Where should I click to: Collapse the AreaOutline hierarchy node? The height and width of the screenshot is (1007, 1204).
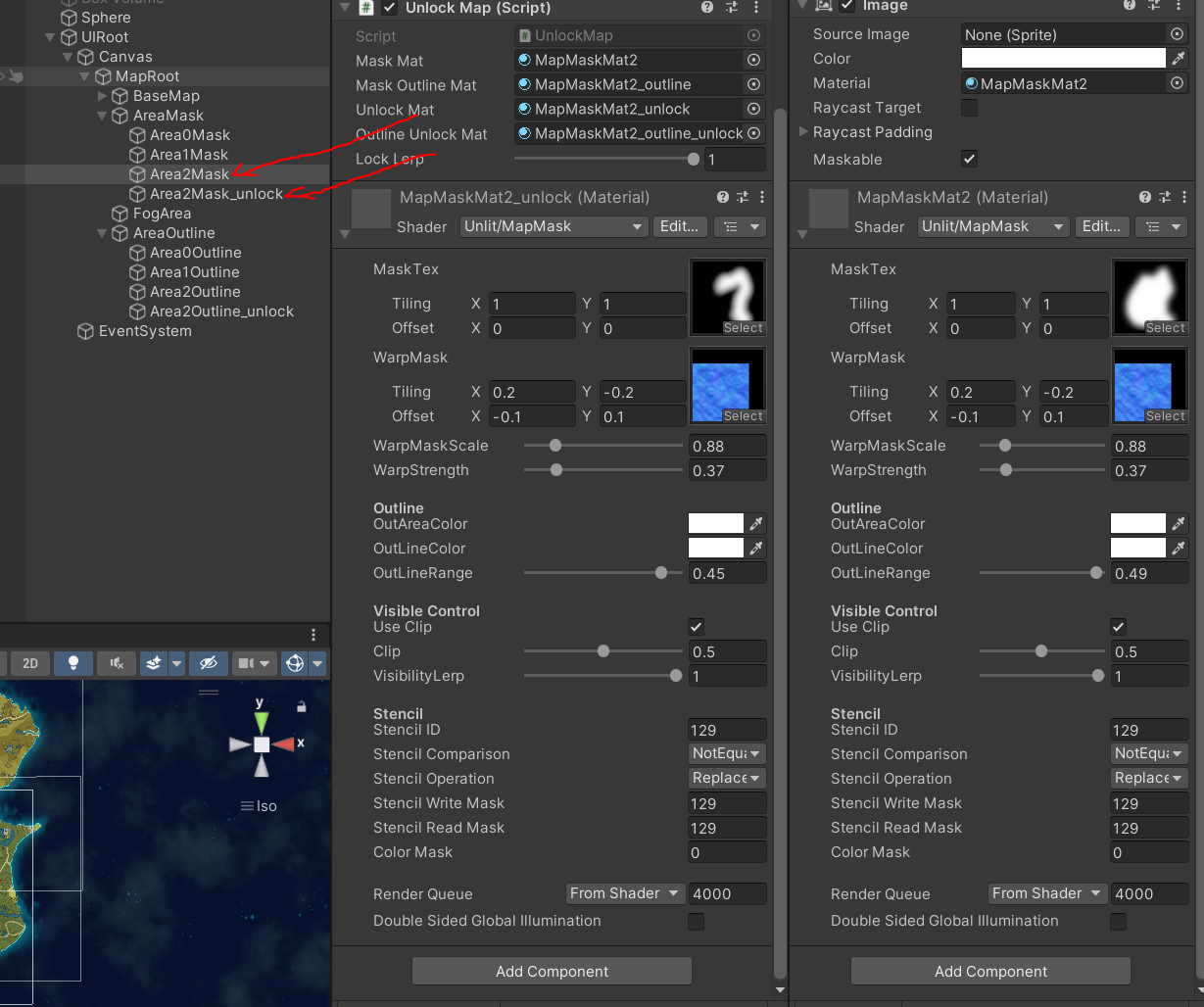(x=103, y=233)
